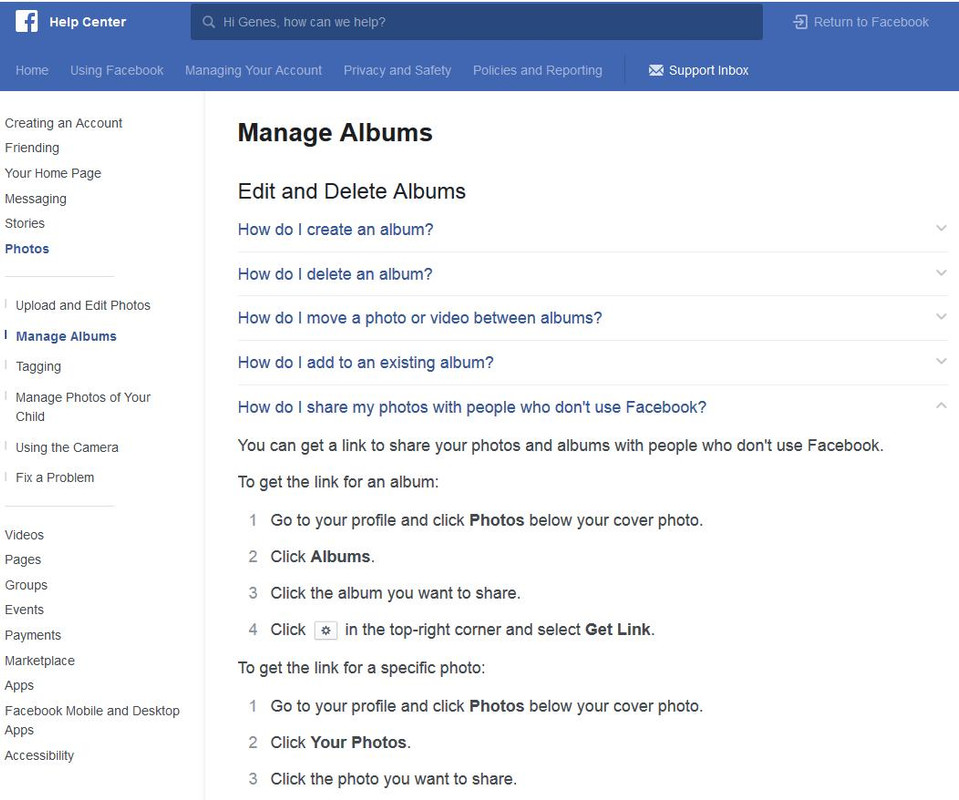Image resolution: width=959 pixels, height=800 pixels.
Task: Open "How do I create an album?" question
Action: [335, 229]
